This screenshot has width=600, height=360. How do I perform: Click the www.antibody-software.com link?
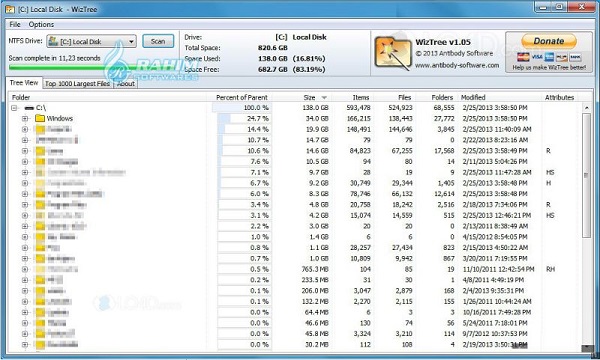coord(457,65)
